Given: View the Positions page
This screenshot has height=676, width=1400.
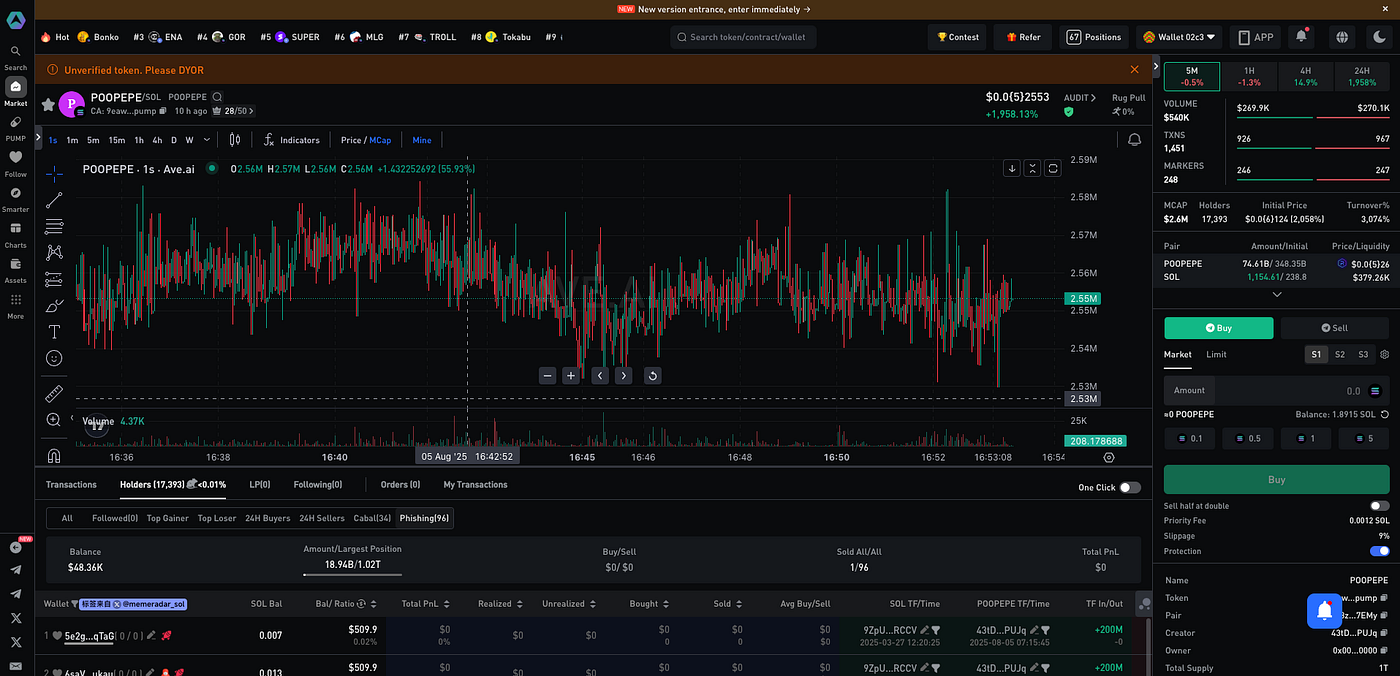Looking at the screenshot, I should tap(1094, 37).
